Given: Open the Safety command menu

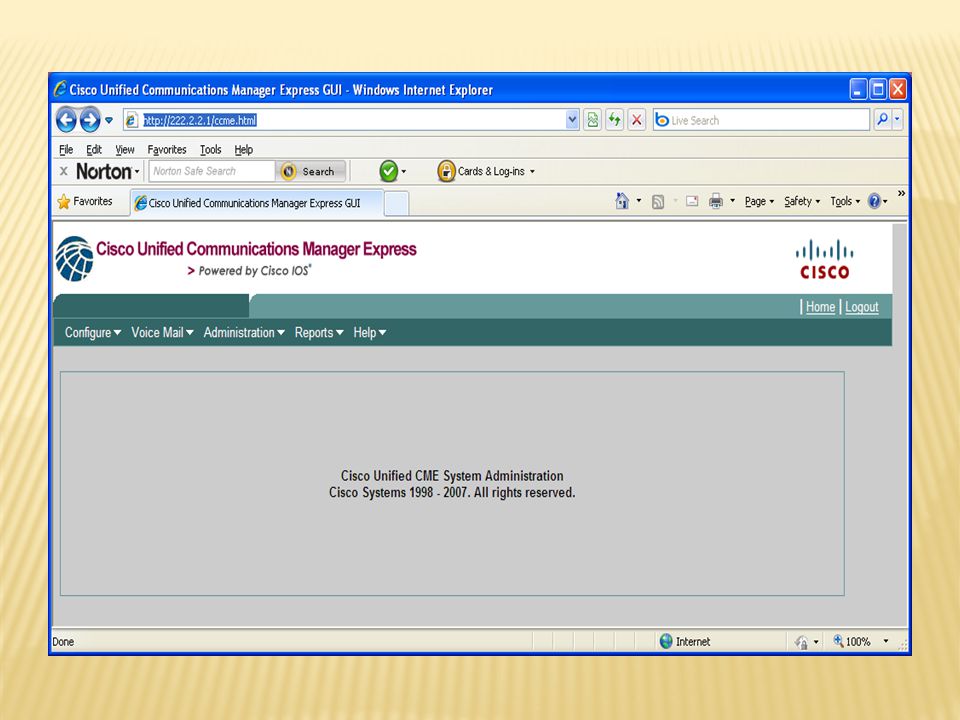Looking at the screenshot, I should click(x=801, y=201).
